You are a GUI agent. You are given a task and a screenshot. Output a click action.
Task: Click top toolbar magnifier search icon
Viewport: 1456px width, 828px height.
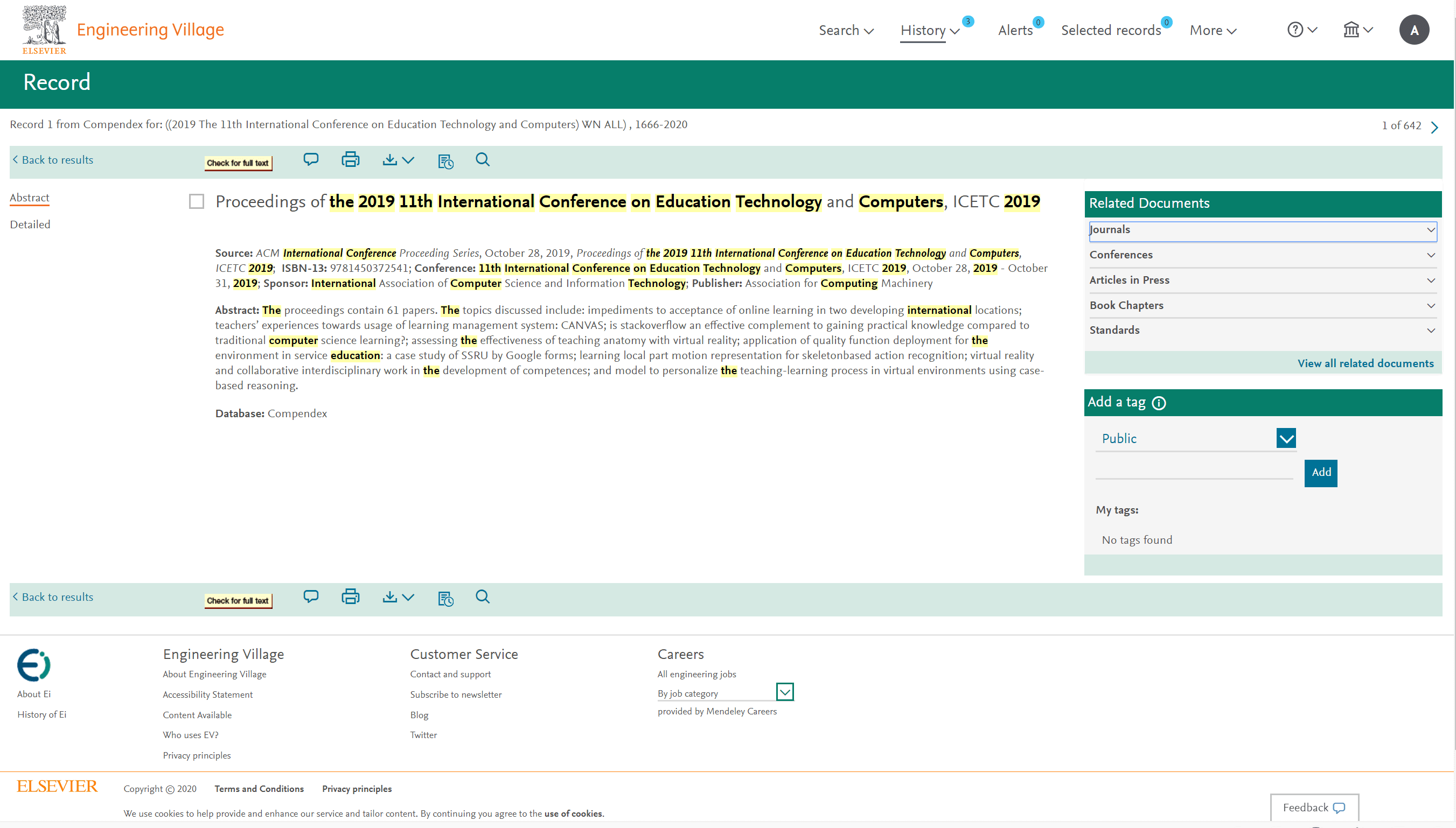(x=483, y=160)
